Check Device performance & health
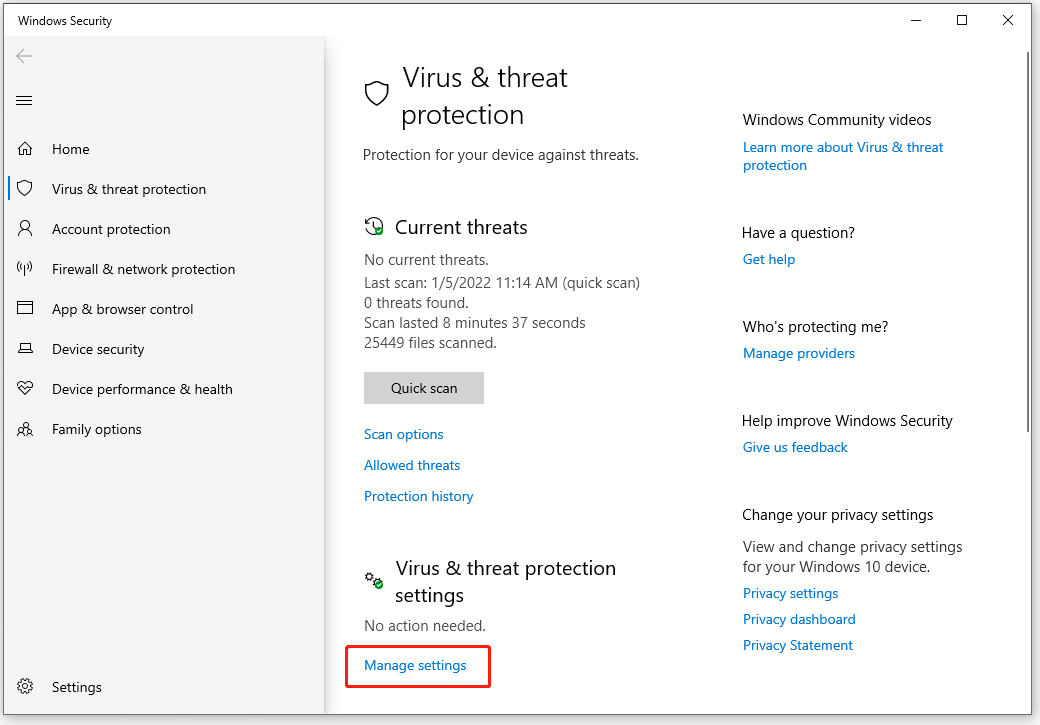Image resolution: width=1040 pixels, height=725 pixels. point(142,388)
